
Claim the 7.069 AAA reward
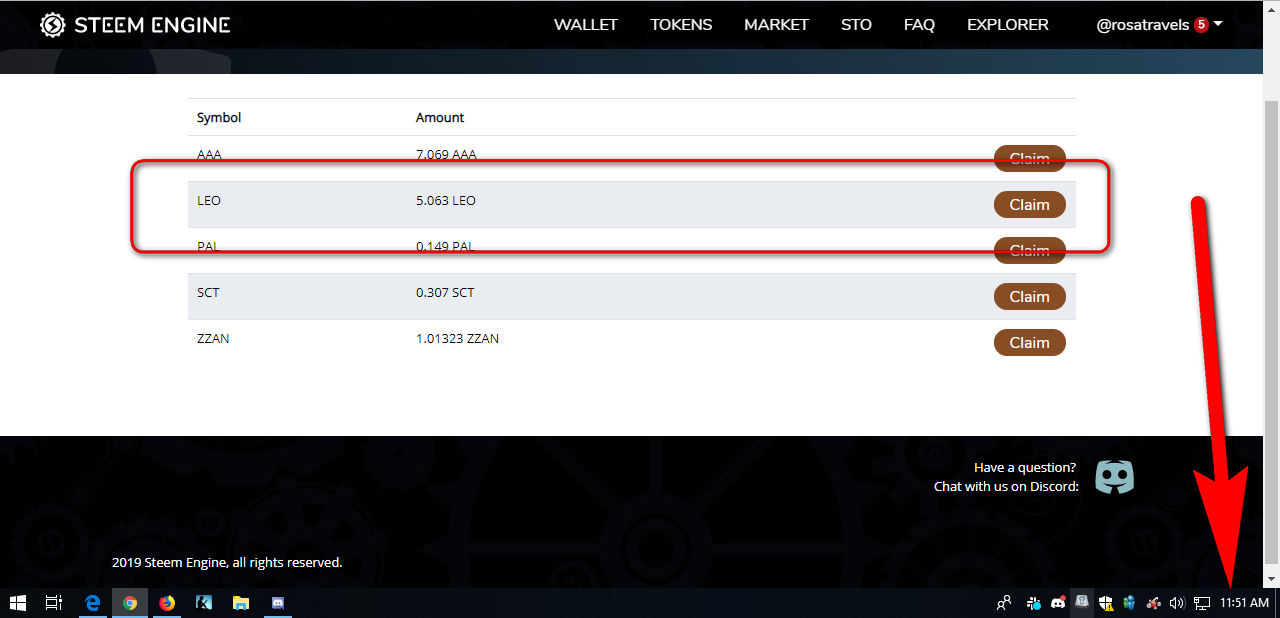[1029, 158]
